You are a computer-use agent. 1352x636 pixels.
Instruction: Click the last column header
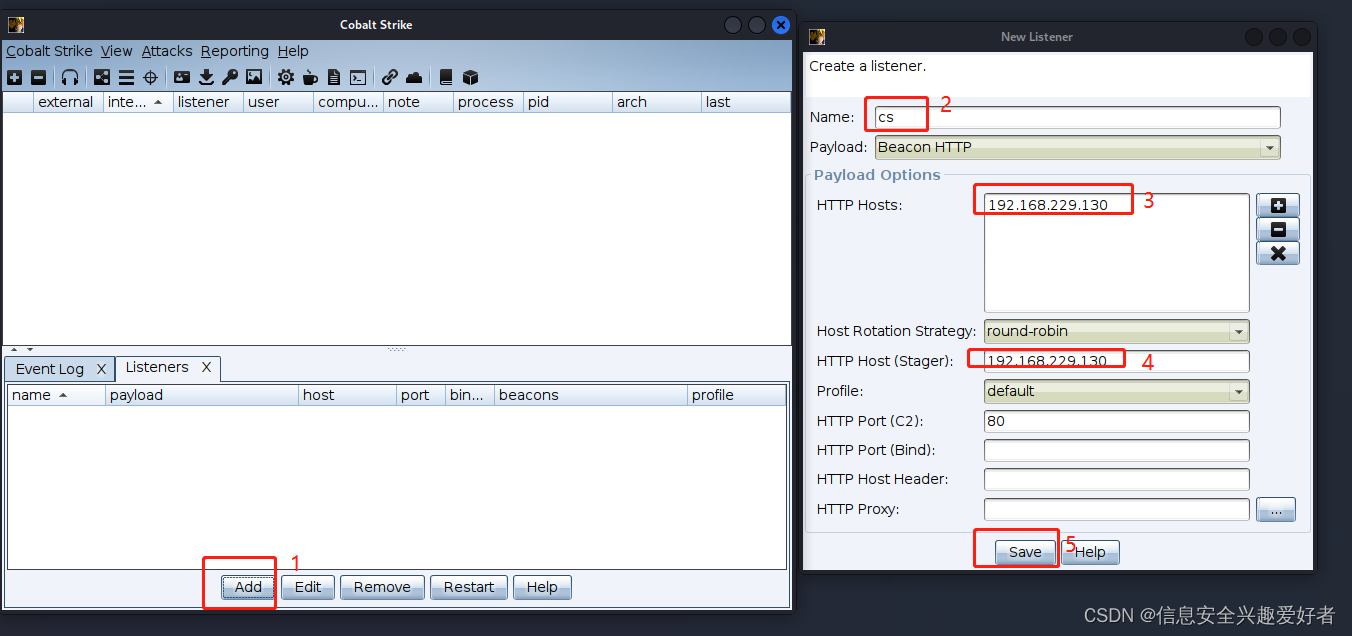coord(745,102)
